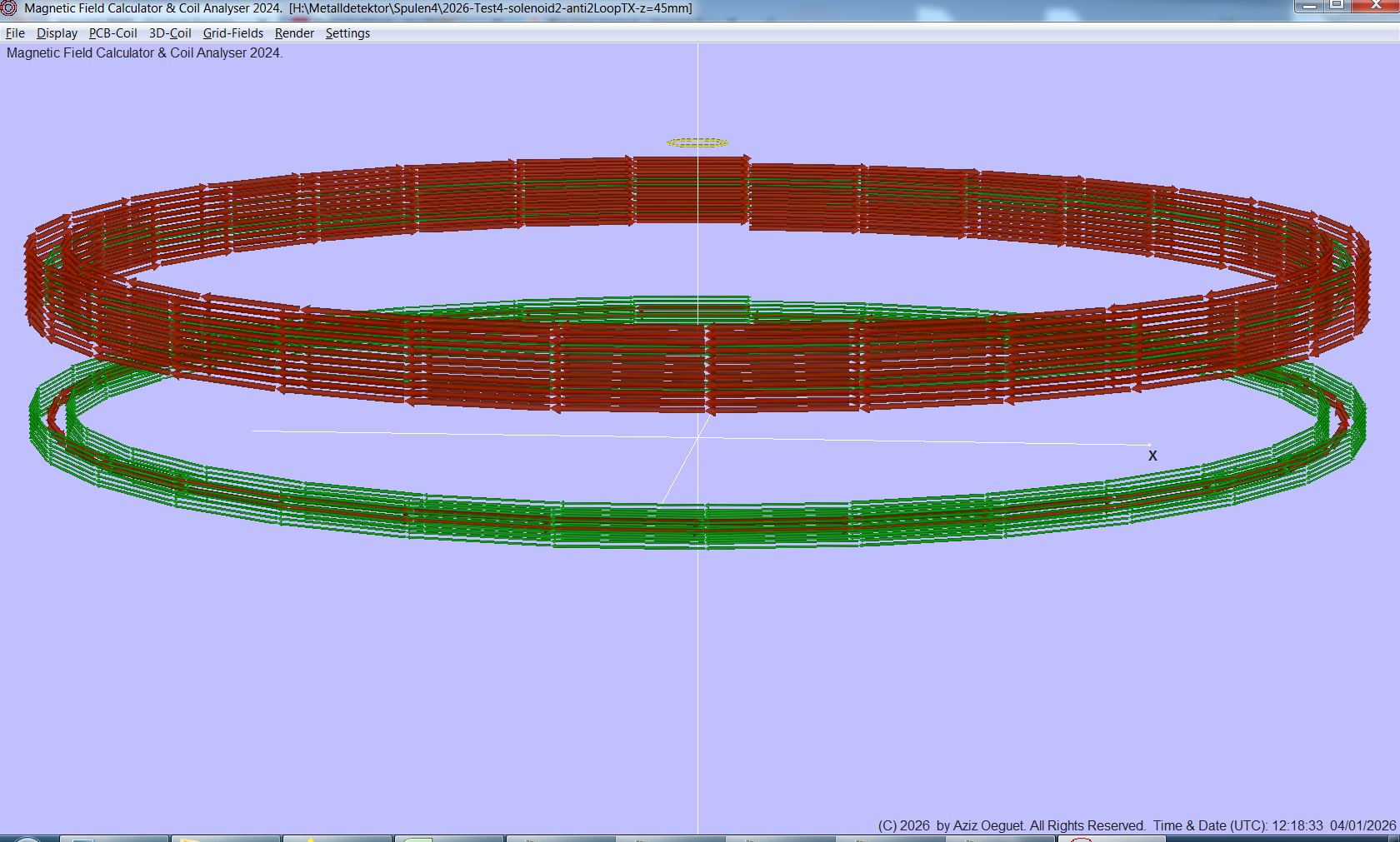Click the minimize button of the application window
The width and height of the screenshot is (1400, 842).
1309,6
